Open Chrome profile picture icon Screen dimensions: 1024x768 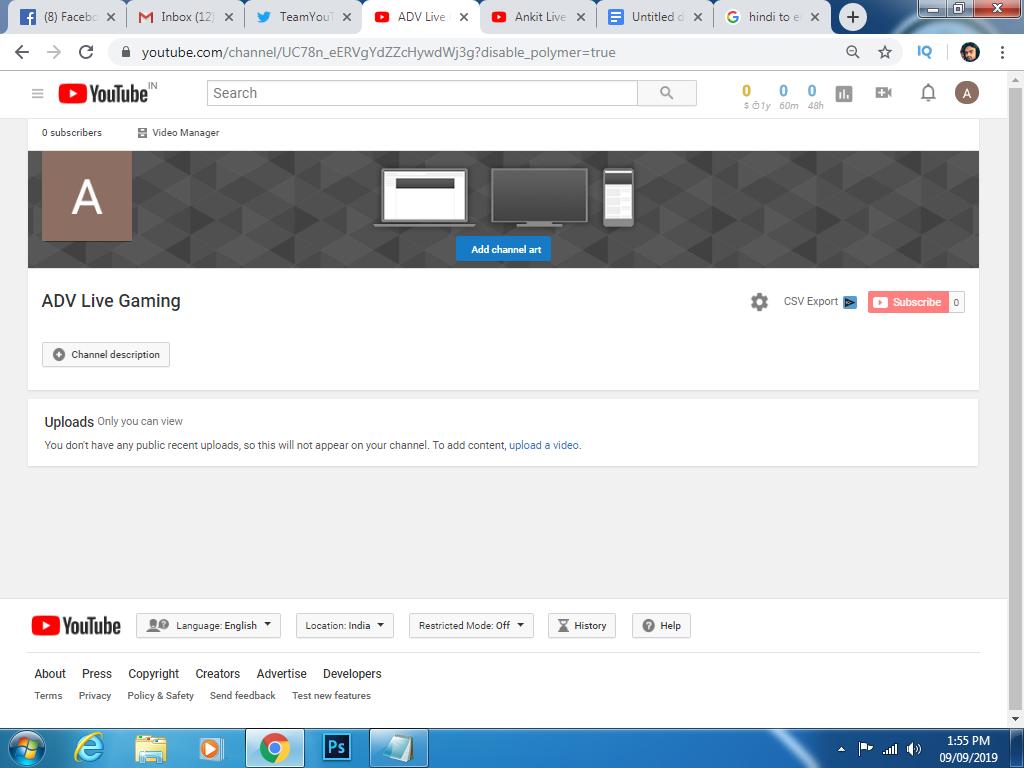point(969,52)
